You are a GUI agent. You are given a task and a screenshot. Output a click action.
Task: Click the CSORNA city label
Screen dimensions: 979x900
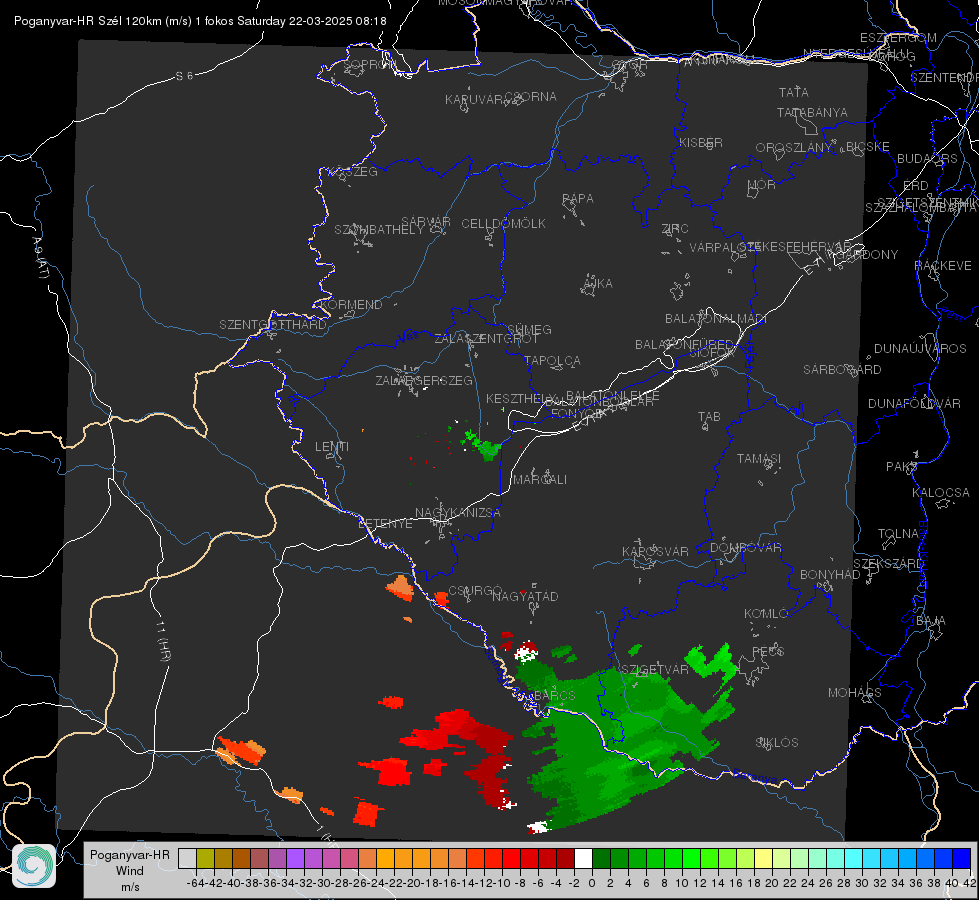coord(531,97)
